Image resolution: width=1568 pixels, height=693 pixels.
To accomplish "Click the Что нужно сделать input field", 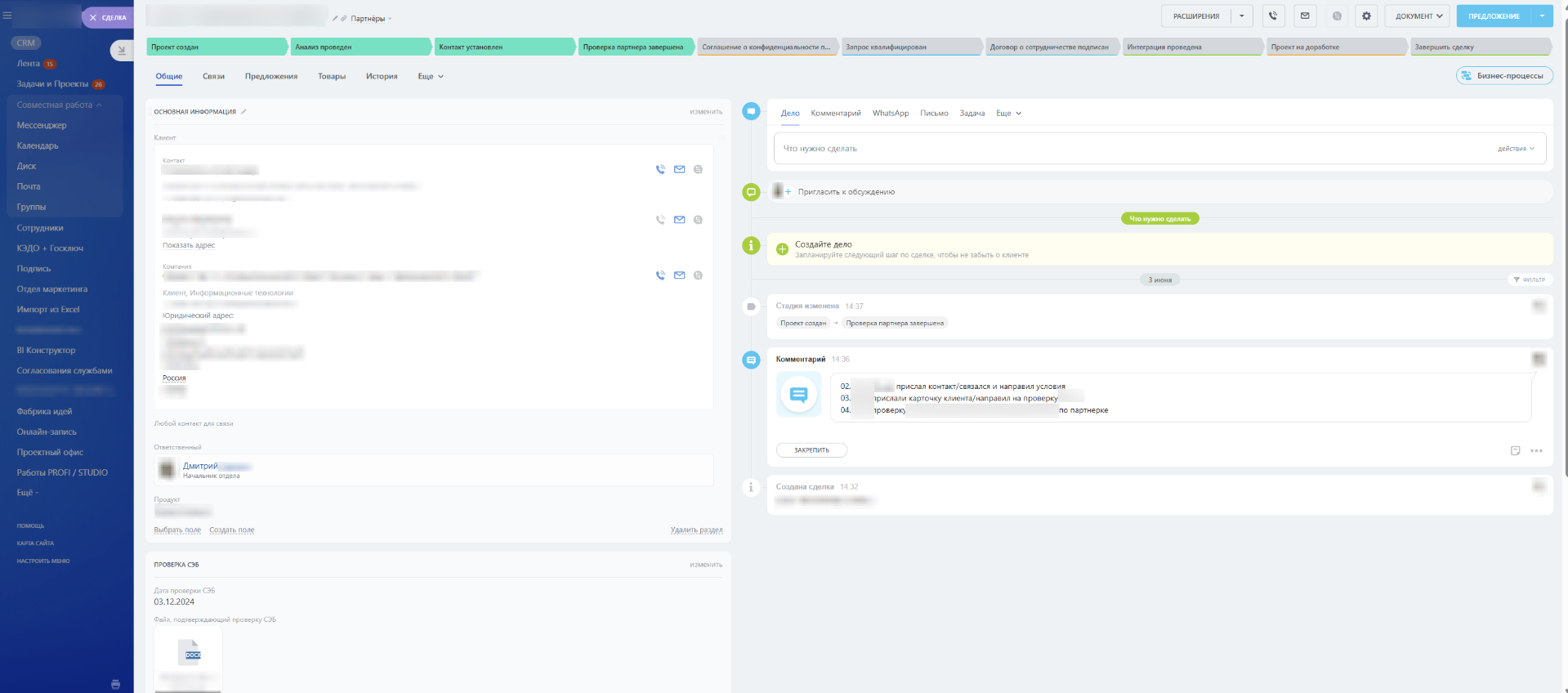I will [x=1159, y=149].
